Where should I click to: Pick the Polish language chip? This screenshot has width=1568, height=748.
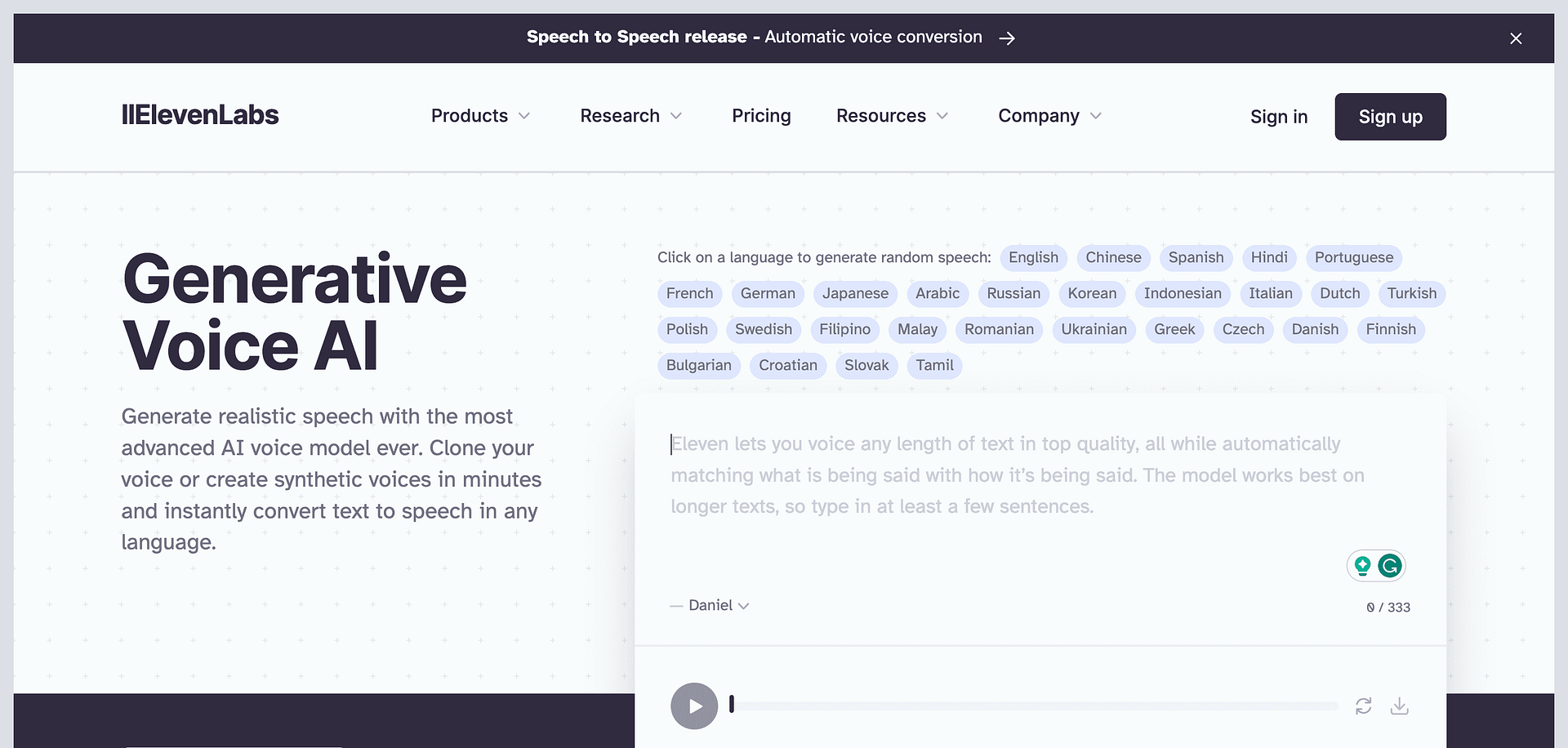point(687,329)
